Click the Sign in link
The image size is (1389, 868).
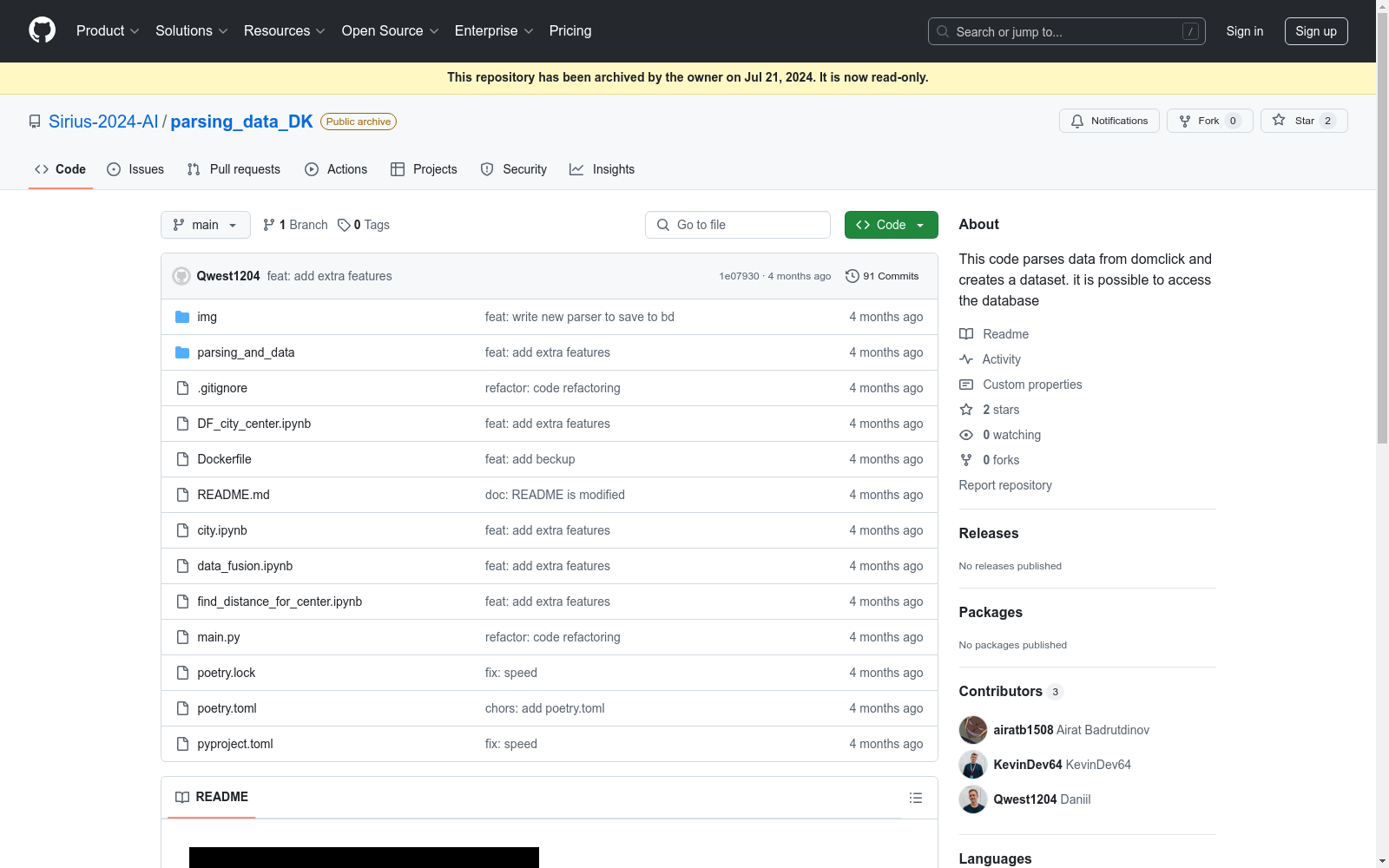click(x=1245, y=31)
